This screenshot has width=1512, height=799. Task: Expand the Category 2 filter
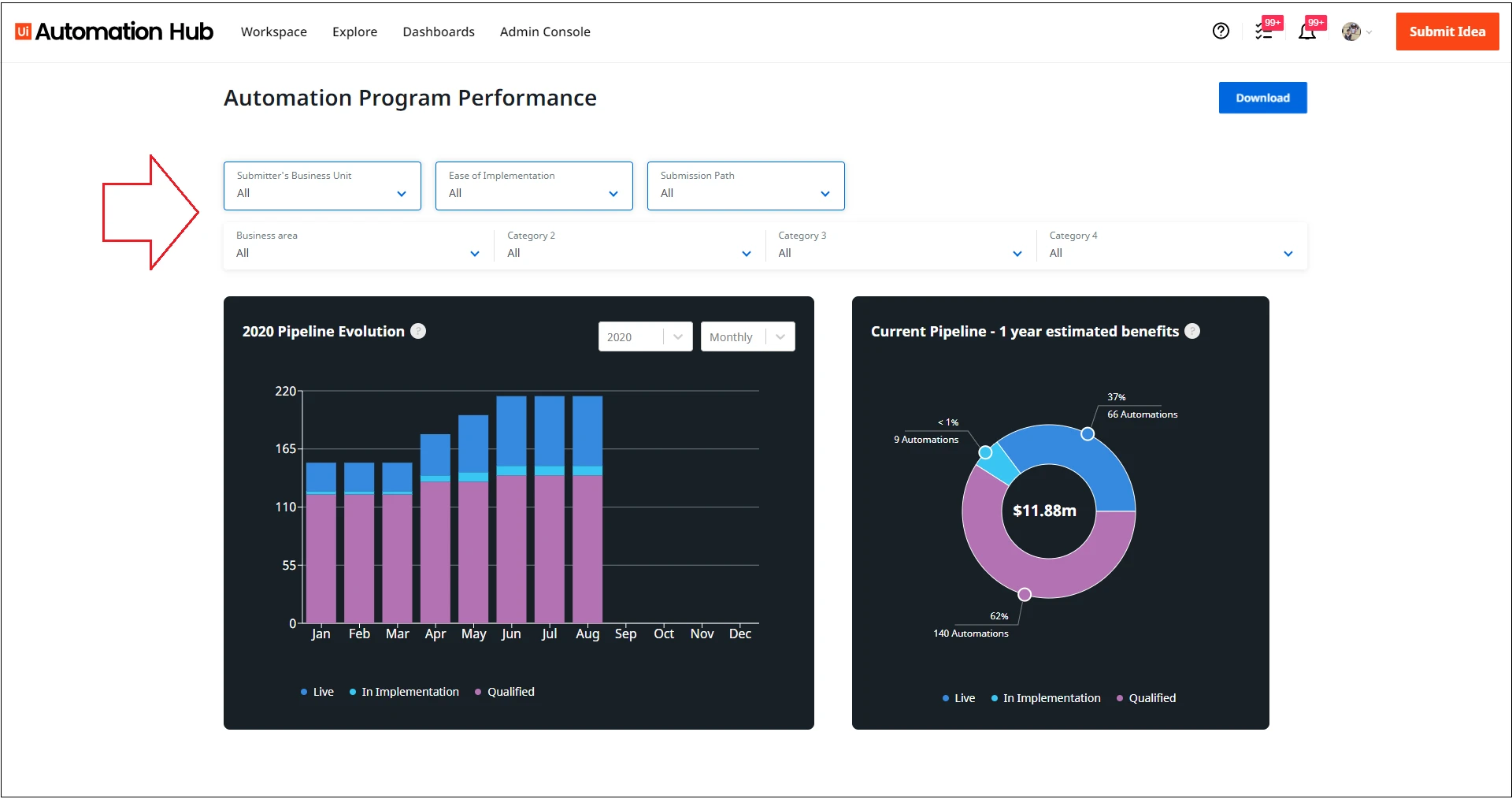click(629, 245)
